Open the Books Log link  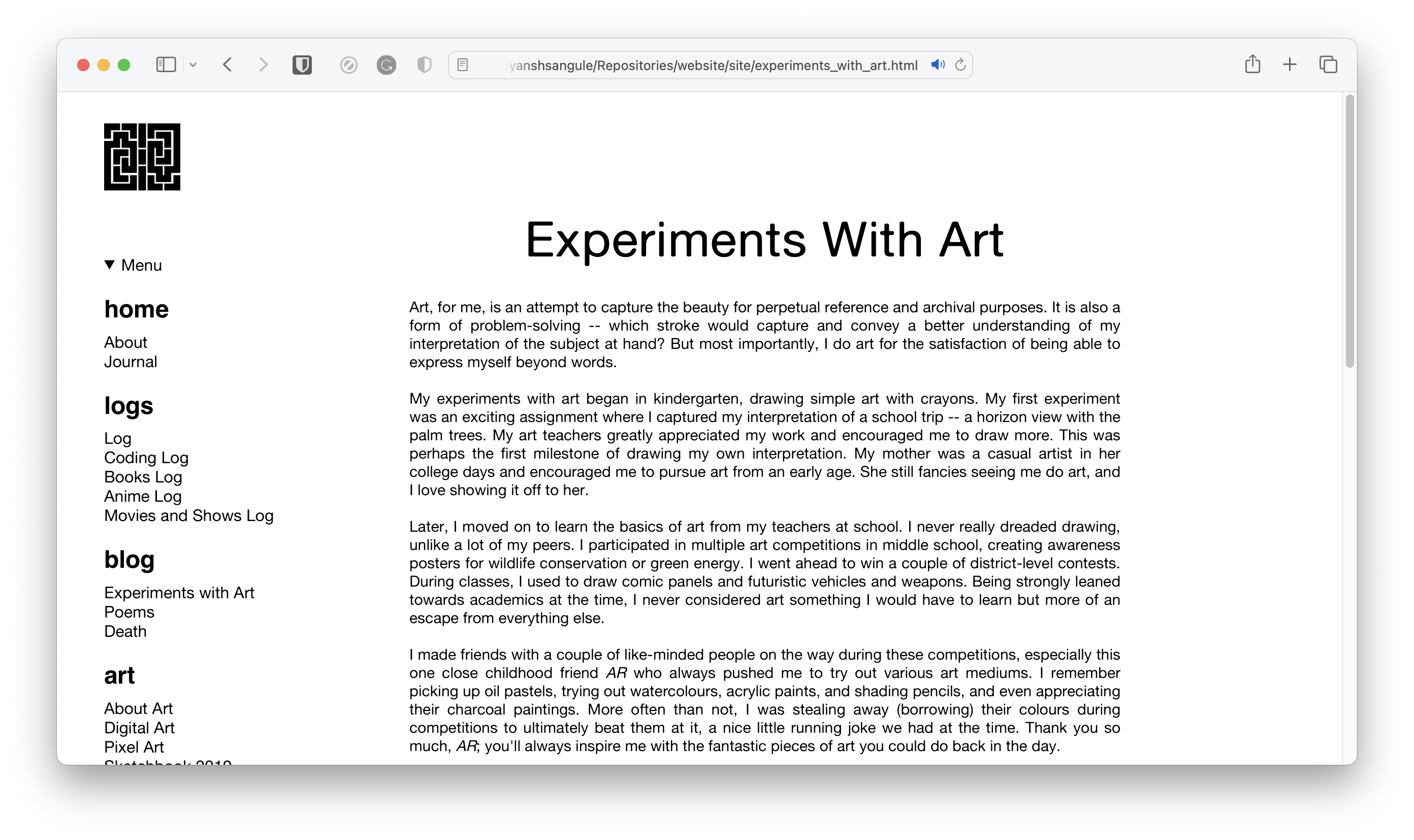(x=143, y=477)
